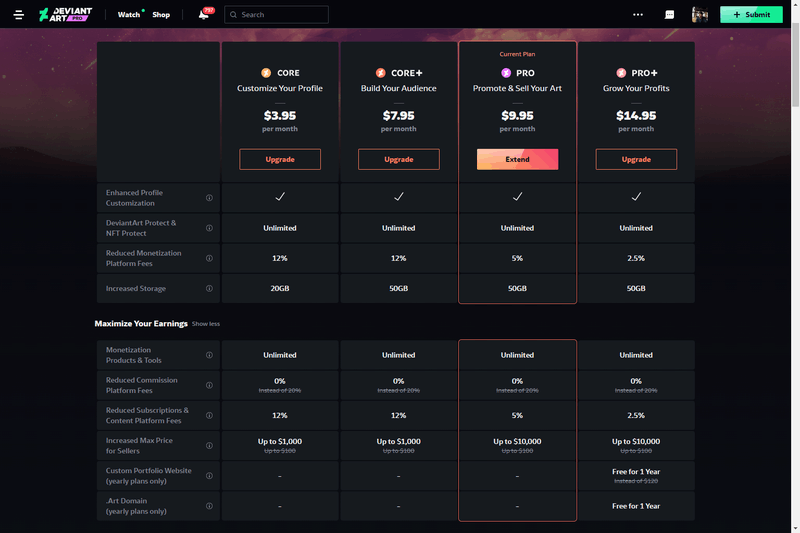Collapse Maximize Your Earnings with Show less

tap(206, 324)
